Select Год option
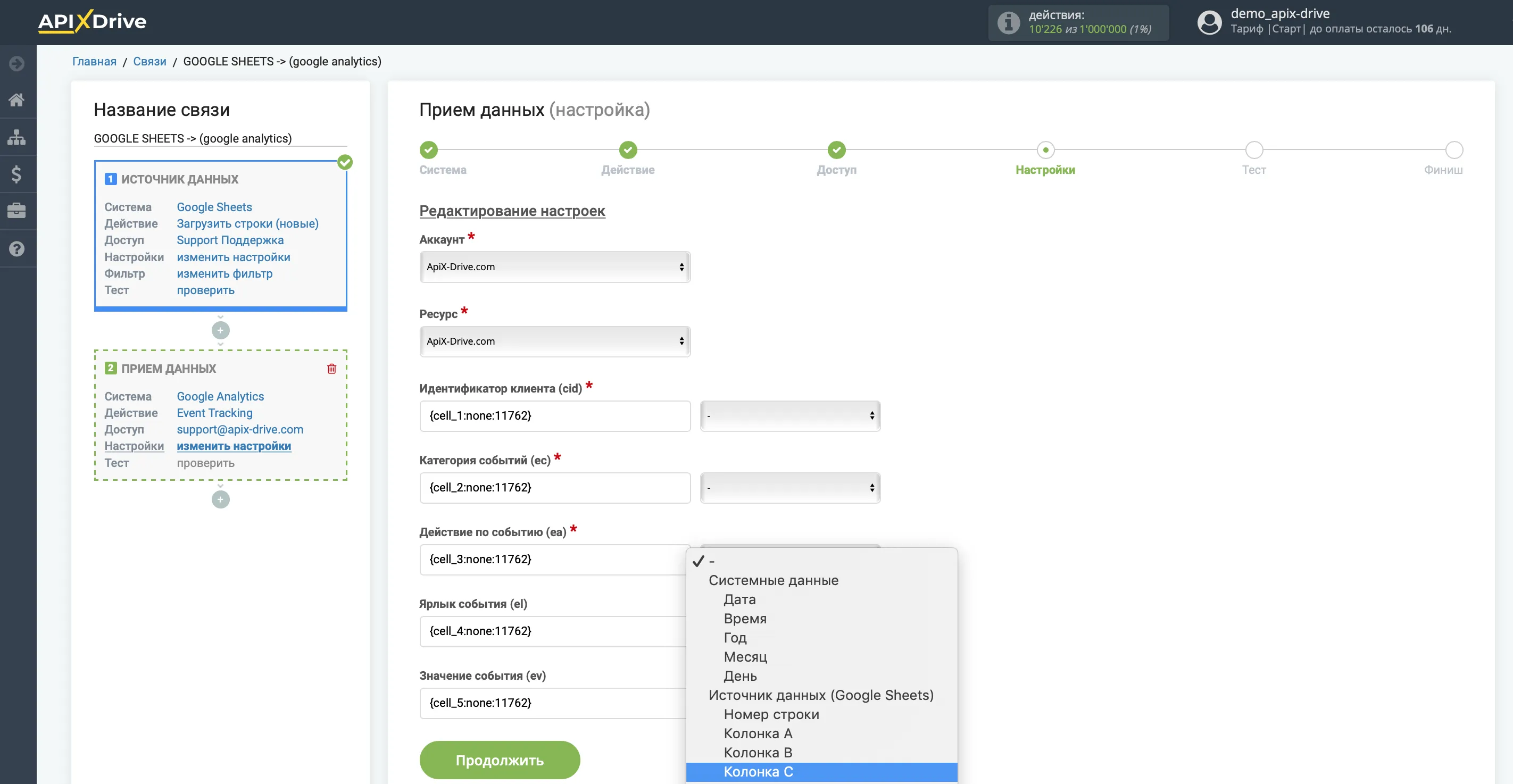The image size is (1513, 784). coord(822,637)
